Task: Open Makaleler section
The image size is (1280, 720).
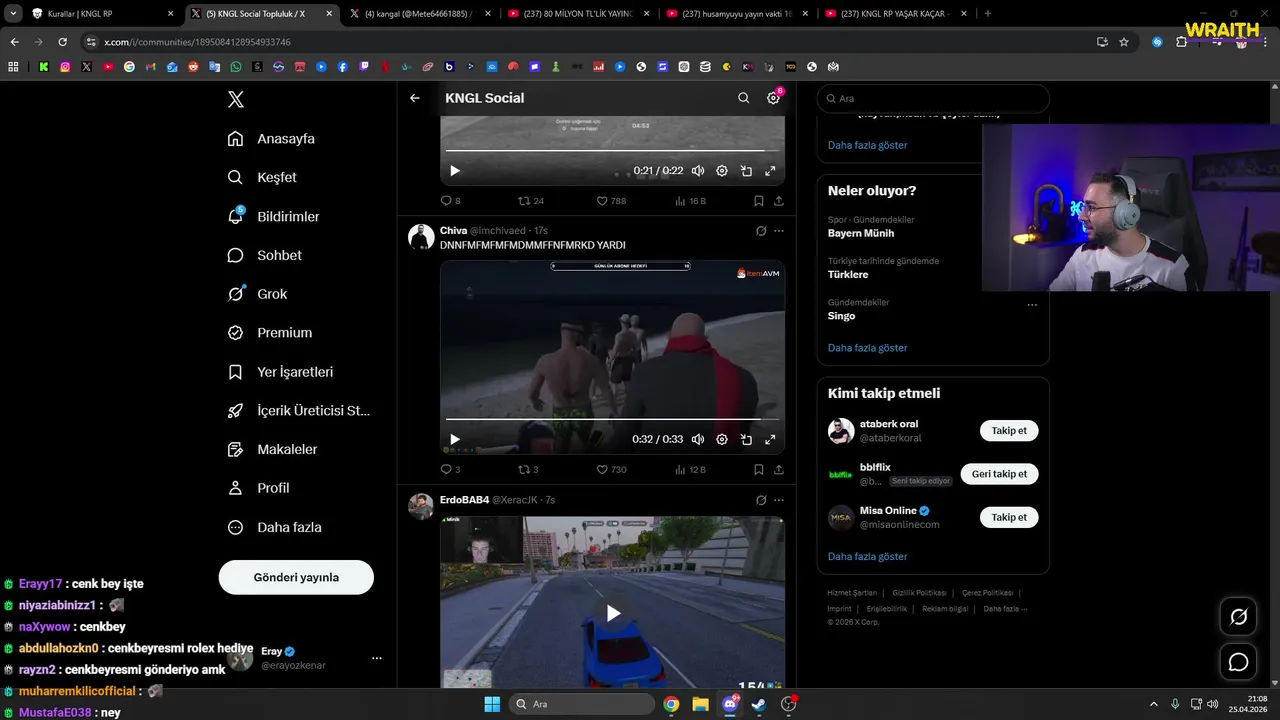Action: (x=272, y=450)
